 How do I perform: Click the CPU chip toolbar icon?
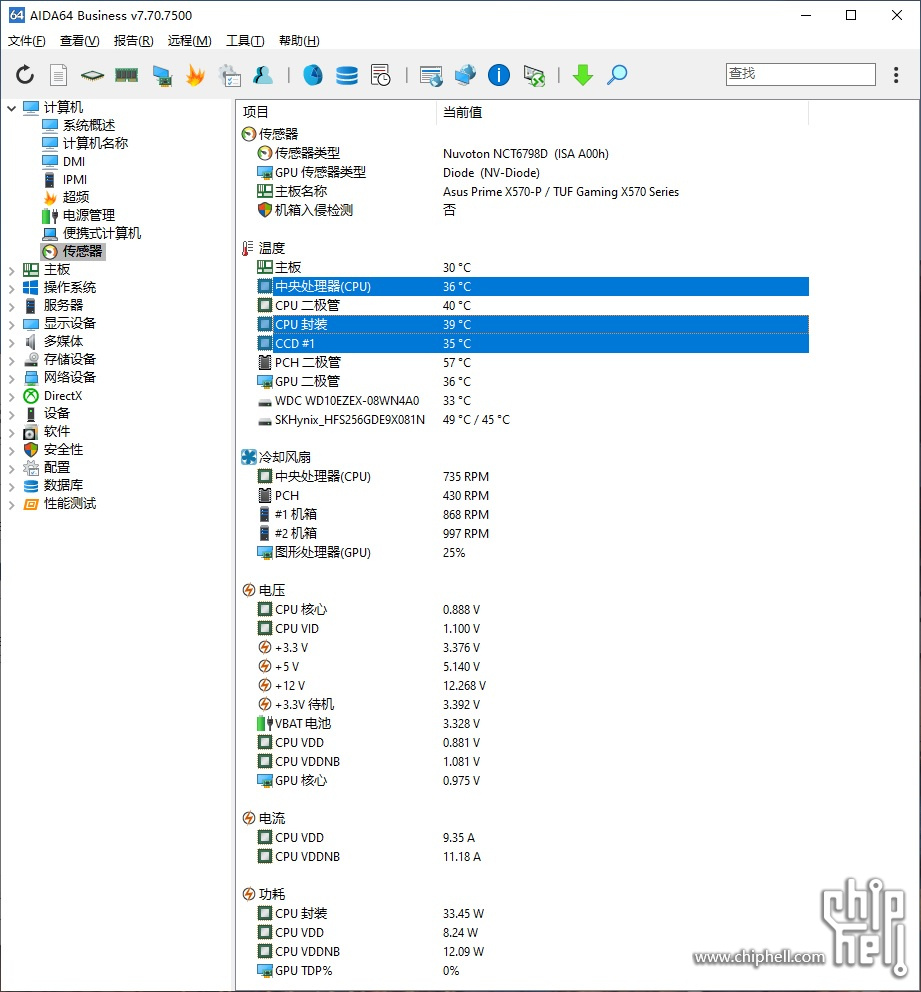(92, 75)
